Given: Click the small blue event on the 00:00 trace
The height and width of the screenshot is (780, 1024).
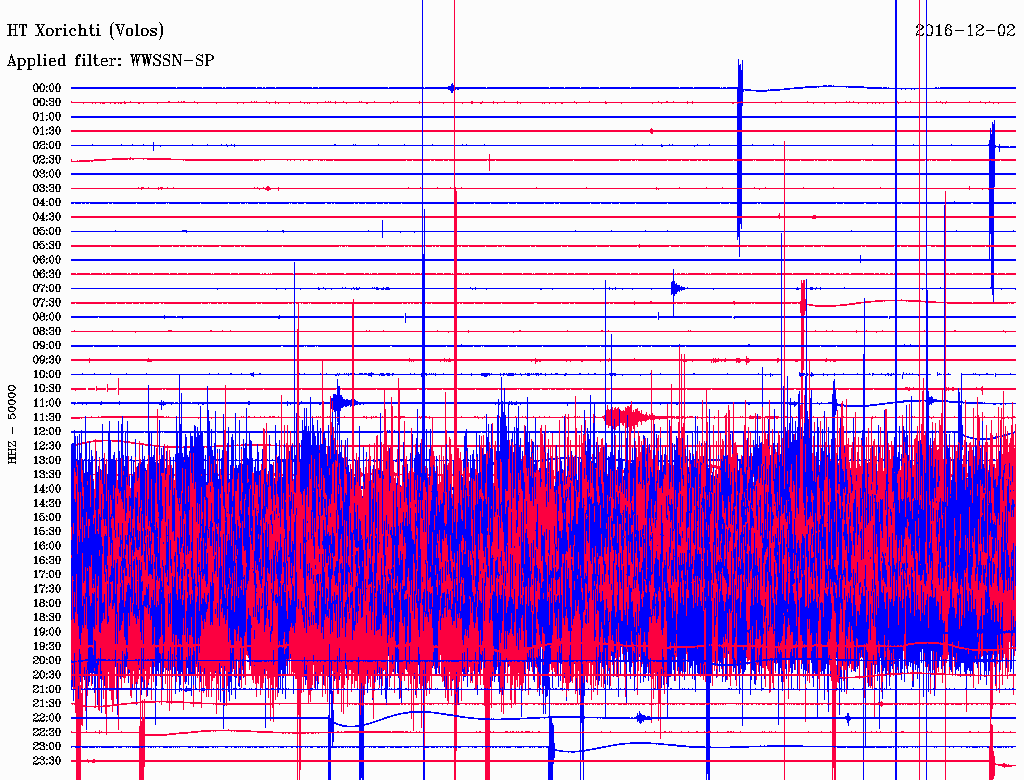Looking at the screenshot, I should [x=452, y=88].
